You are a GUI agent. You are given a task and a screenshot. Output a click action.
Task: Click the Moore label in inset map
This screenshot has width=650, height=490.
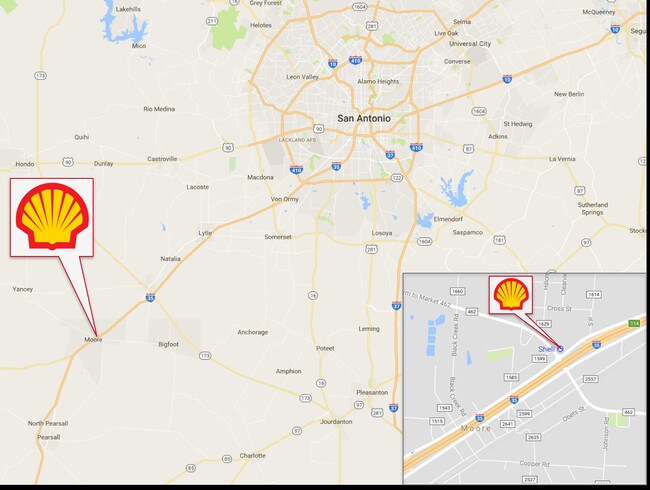point(476,428)
